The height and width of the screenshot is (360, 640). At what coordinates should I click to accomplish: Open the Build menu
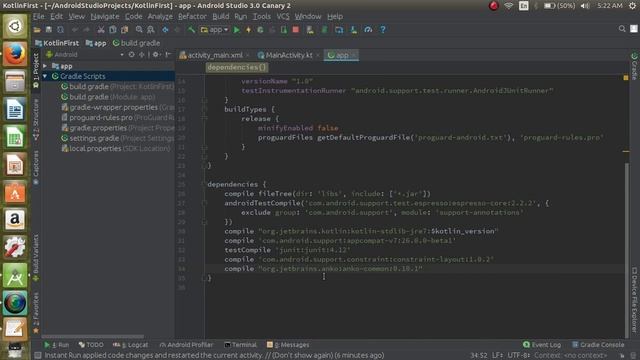(x=220, y=16)
